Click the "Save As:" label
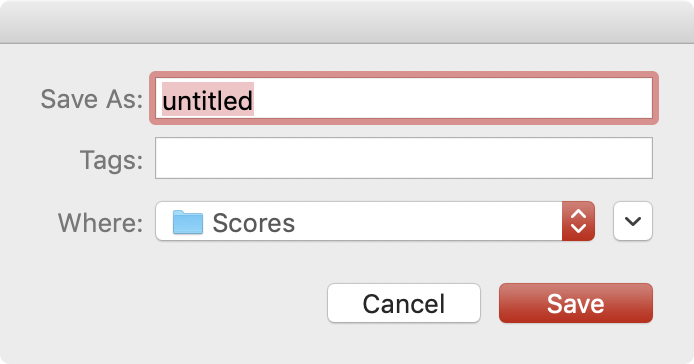 pyautogui.click(x=92, y=99)
